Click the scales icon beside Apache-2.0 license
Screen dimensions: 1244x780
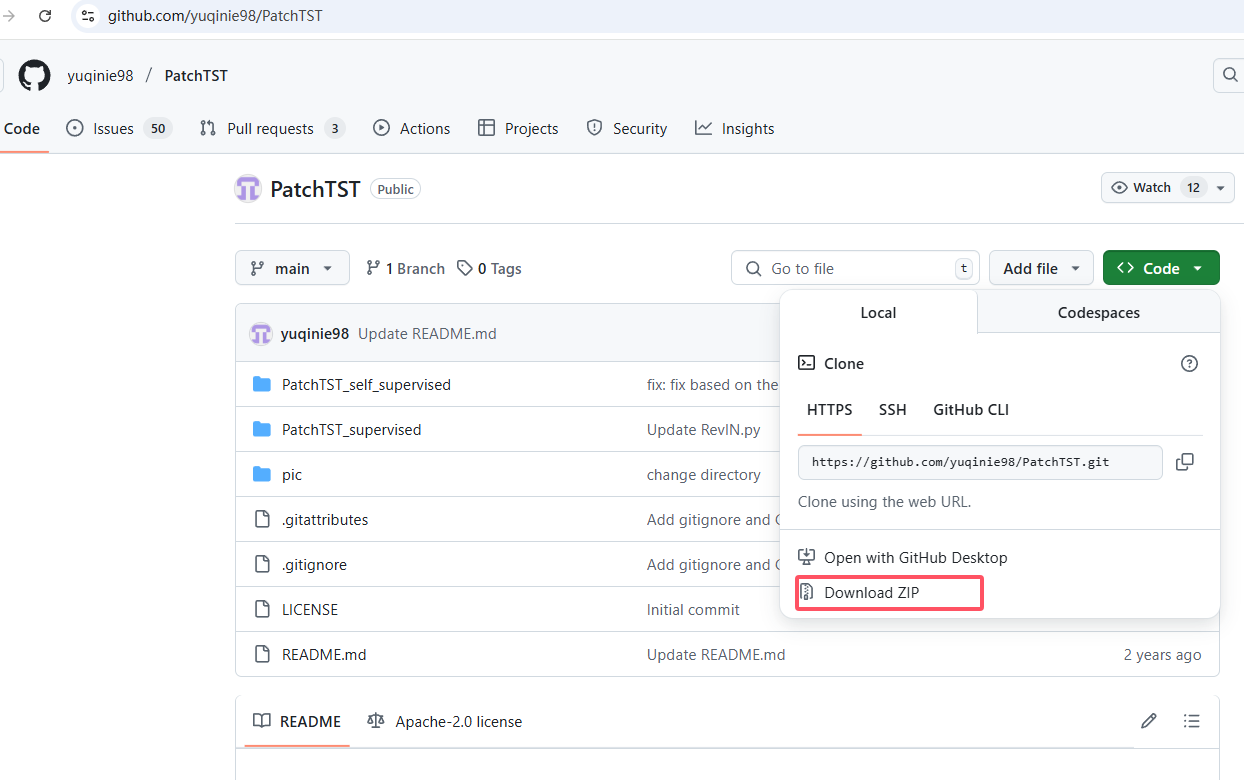coord(375,720)
